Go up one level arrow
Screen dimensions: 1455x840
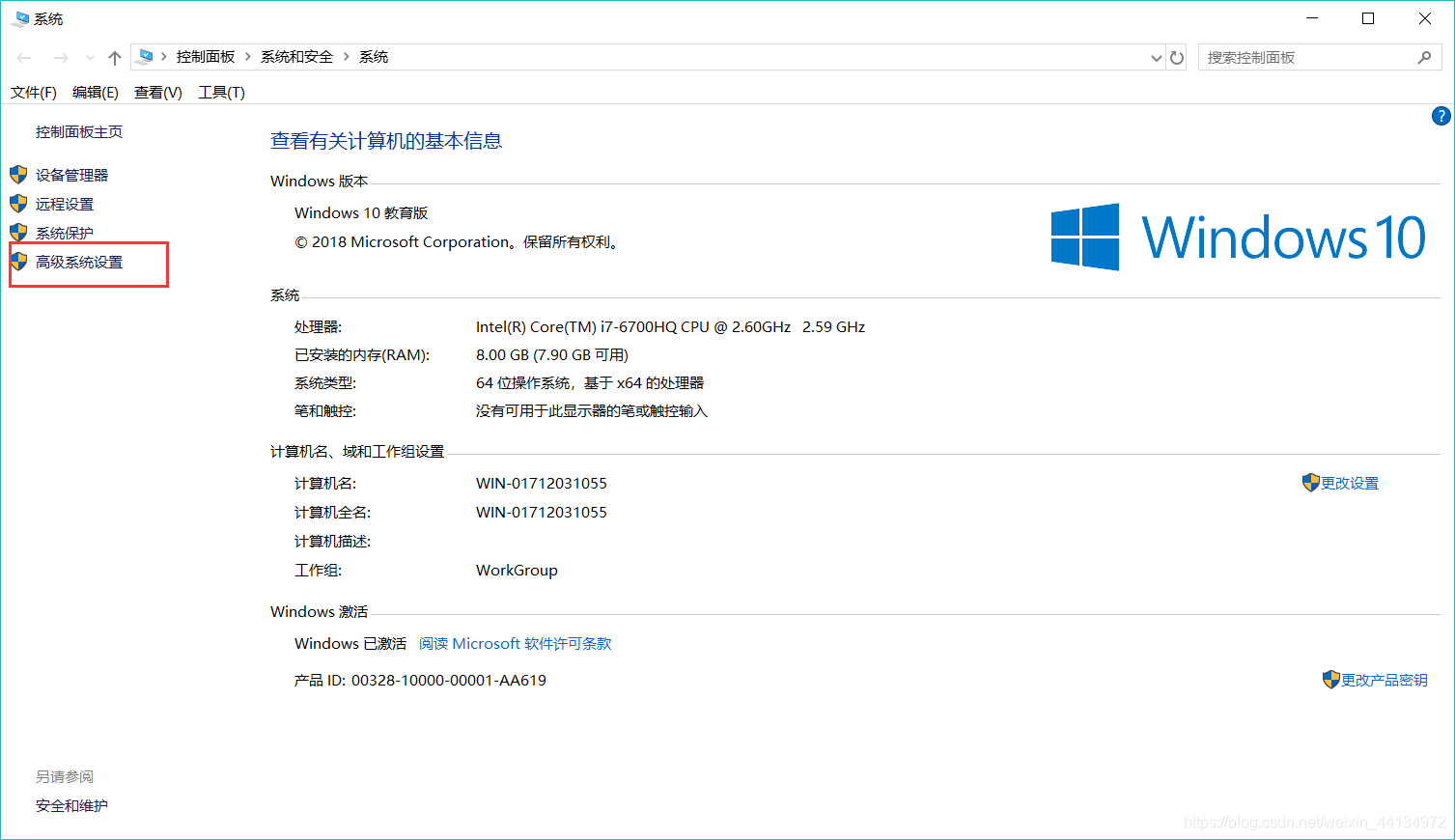pos(115,58)
